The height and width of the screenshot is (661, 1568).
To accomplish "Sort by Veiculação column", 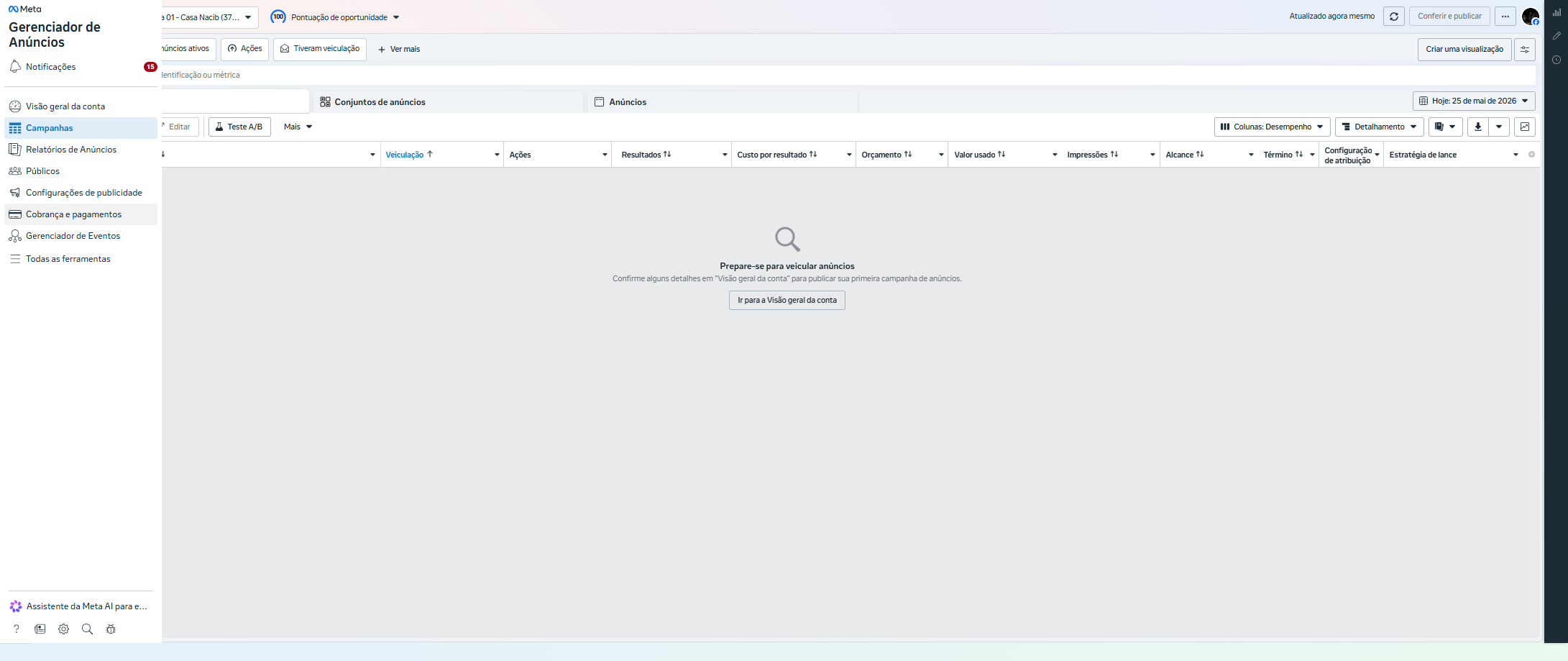I will coord(409,155).
